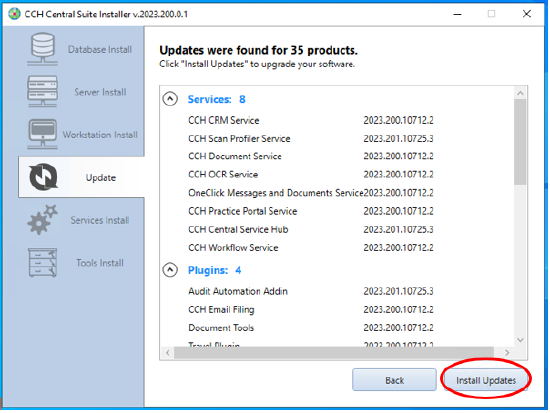Select CCH Document Service row

tap(311, 156)
